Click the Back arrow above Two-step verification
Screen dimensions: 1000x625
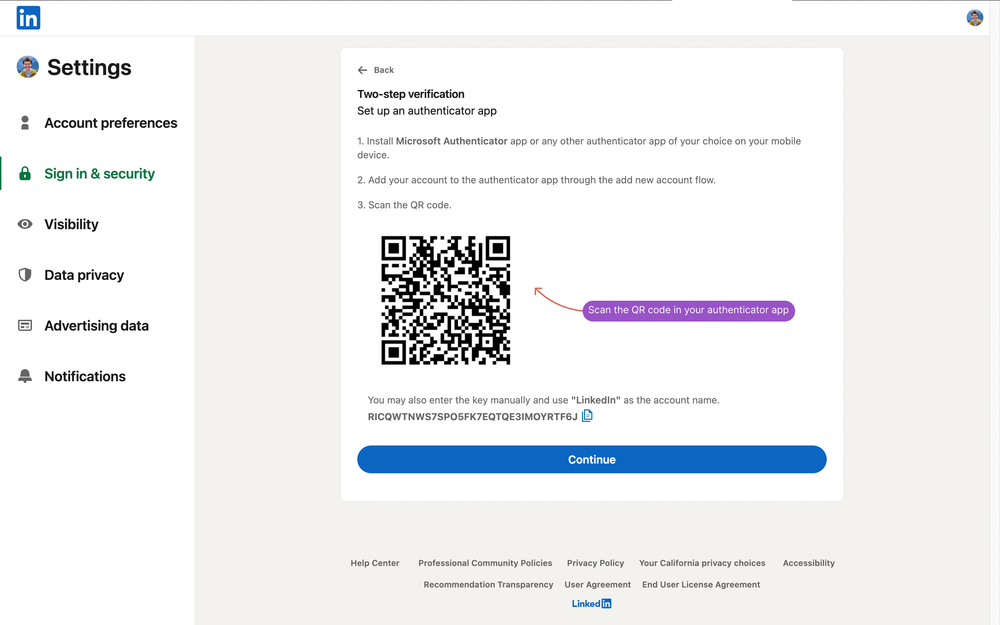pyautogui.click(x=362, y=70)
